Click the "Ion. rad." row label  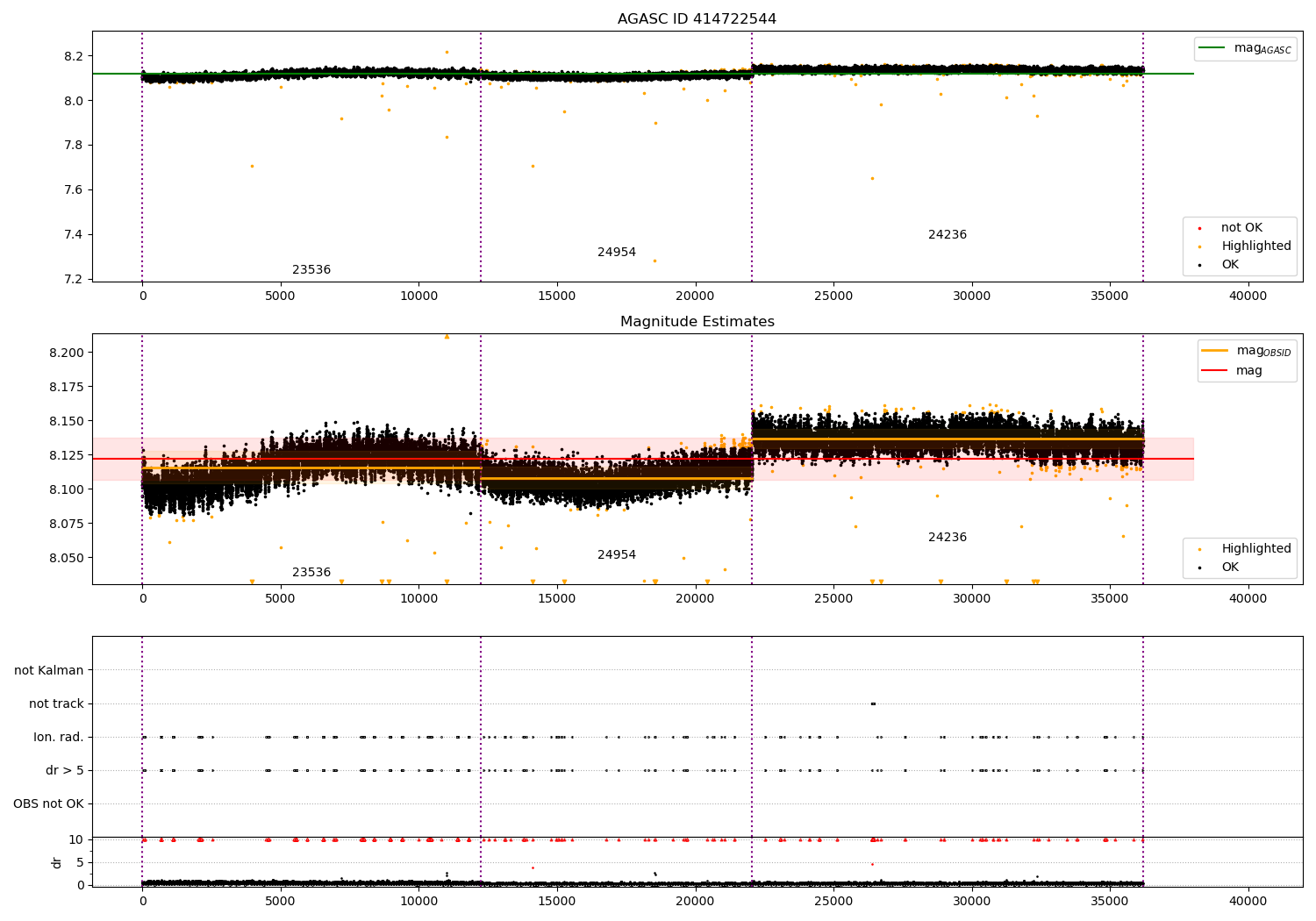[59, 738]
